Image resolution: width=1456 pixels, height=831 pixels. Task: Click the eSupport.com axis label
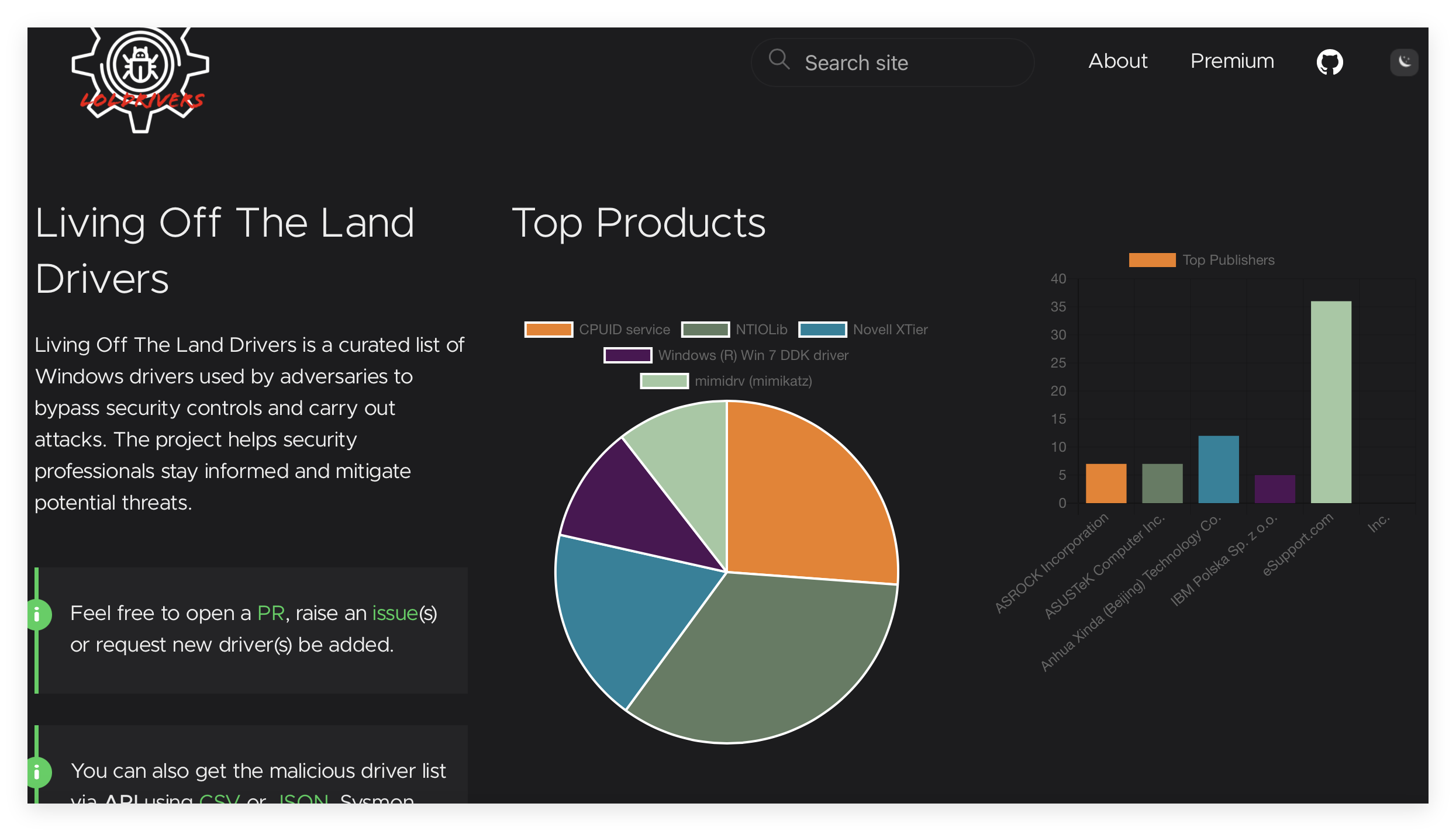point(1298,545)
